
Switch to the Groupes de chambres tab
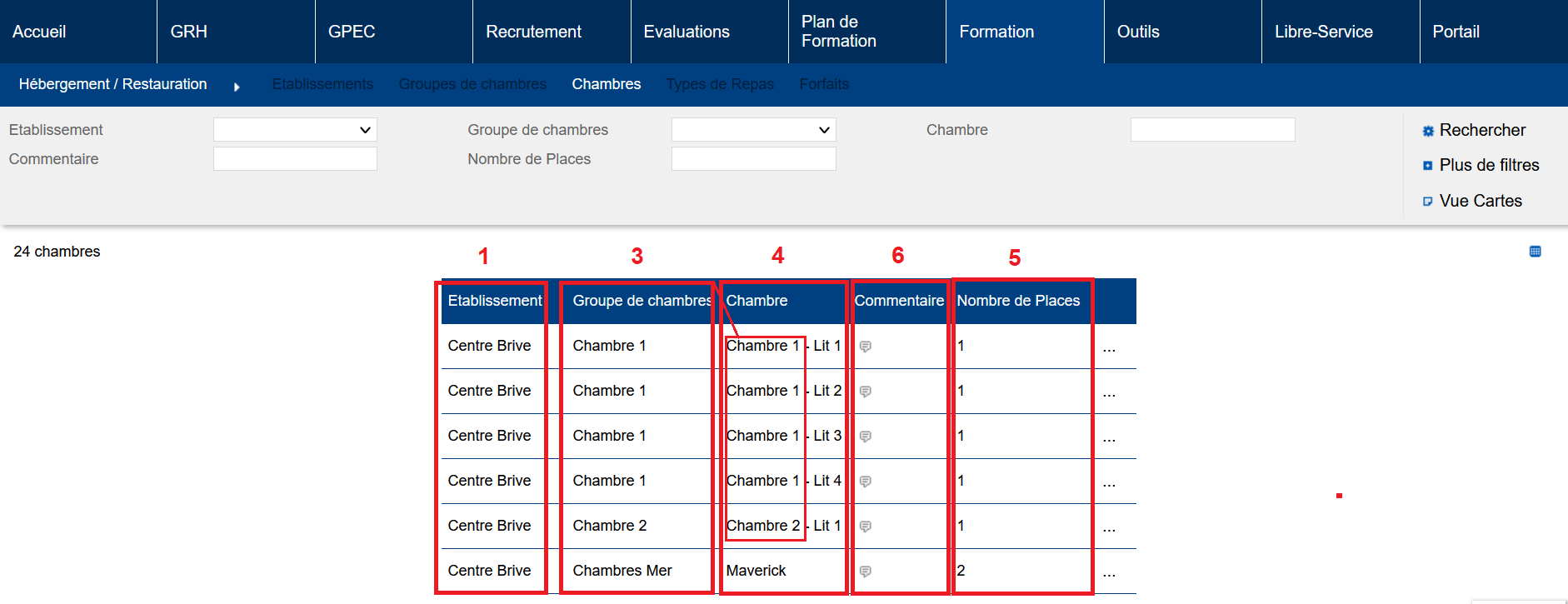(x=472, y=84)
